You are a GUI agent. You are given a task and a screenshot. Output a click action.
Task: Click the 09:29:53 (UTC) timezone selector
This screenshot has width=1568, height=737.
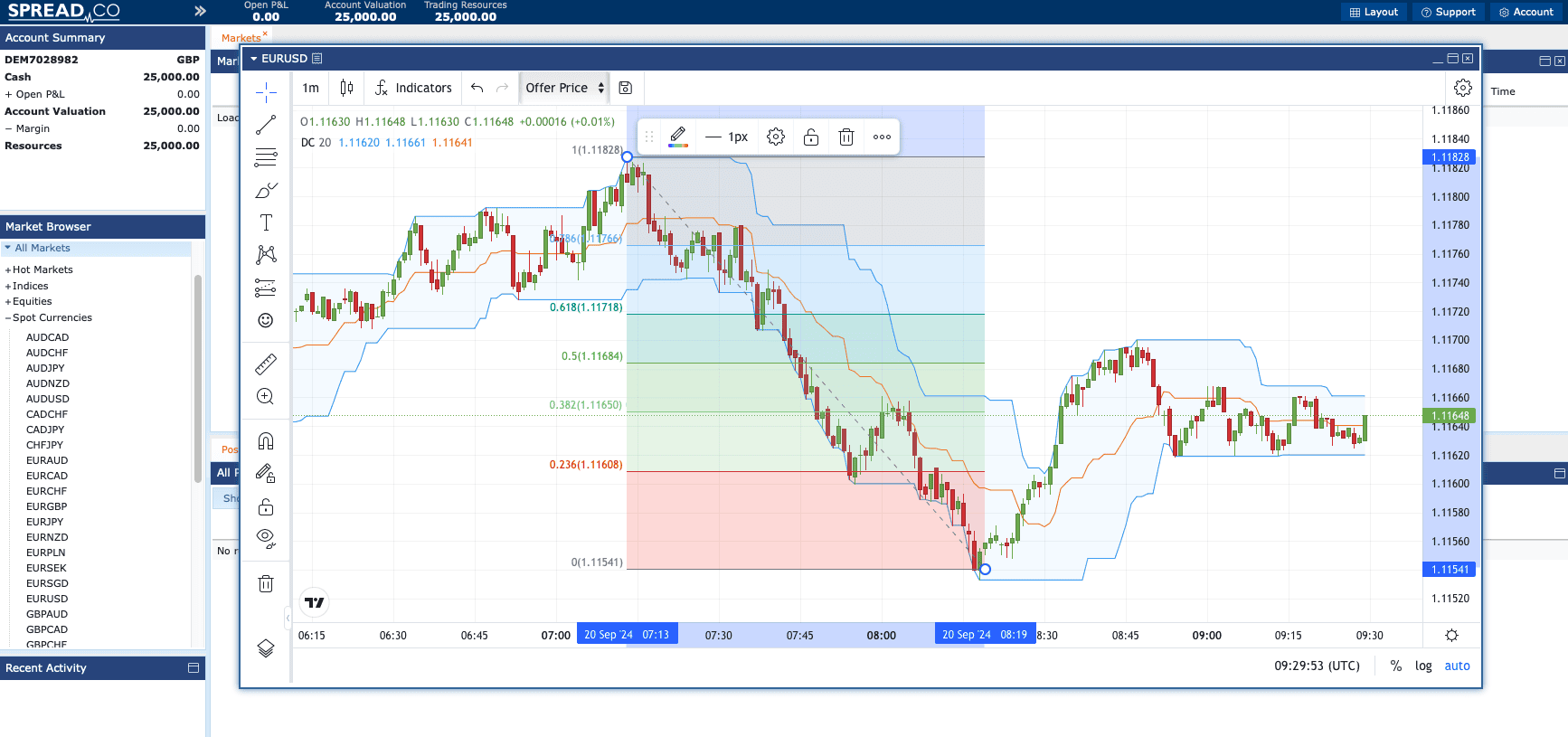[1317, 666]
